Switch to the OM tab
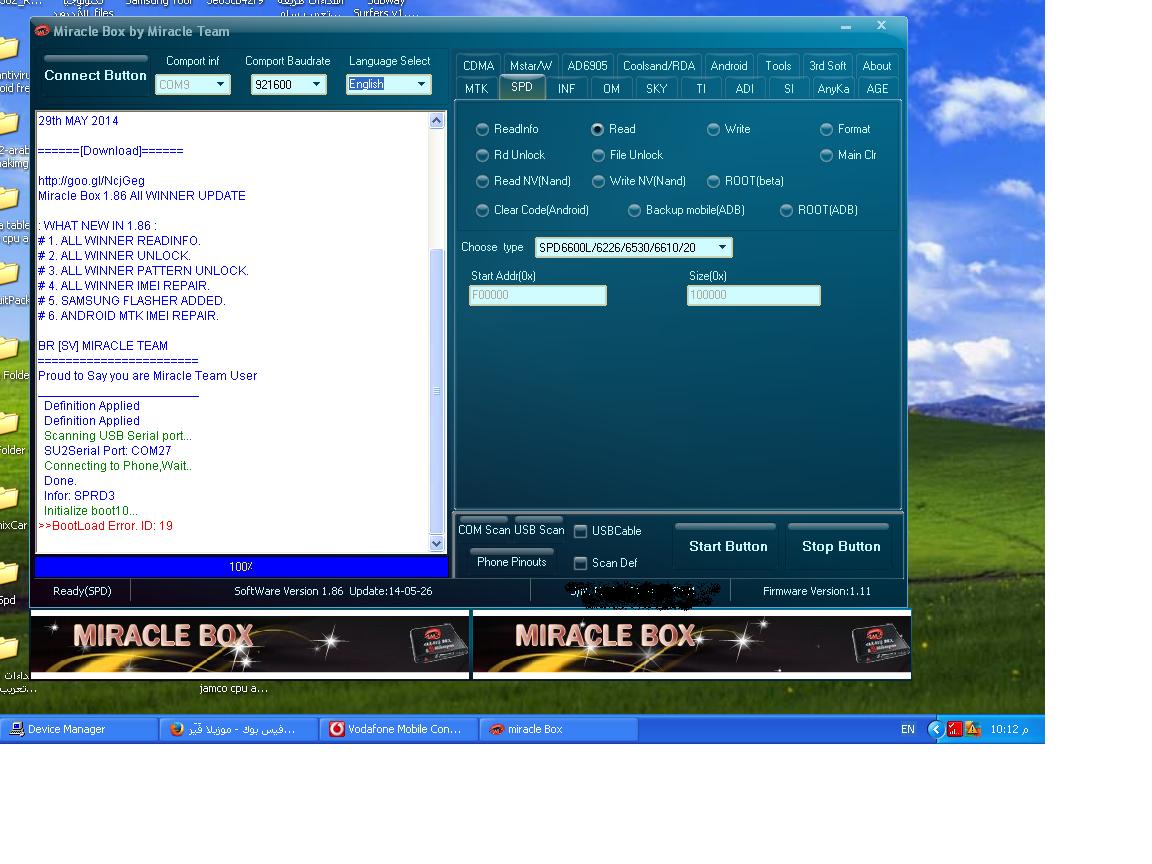Image resolution: width=1152 pixels, height=864 pixels. point(611,88)
